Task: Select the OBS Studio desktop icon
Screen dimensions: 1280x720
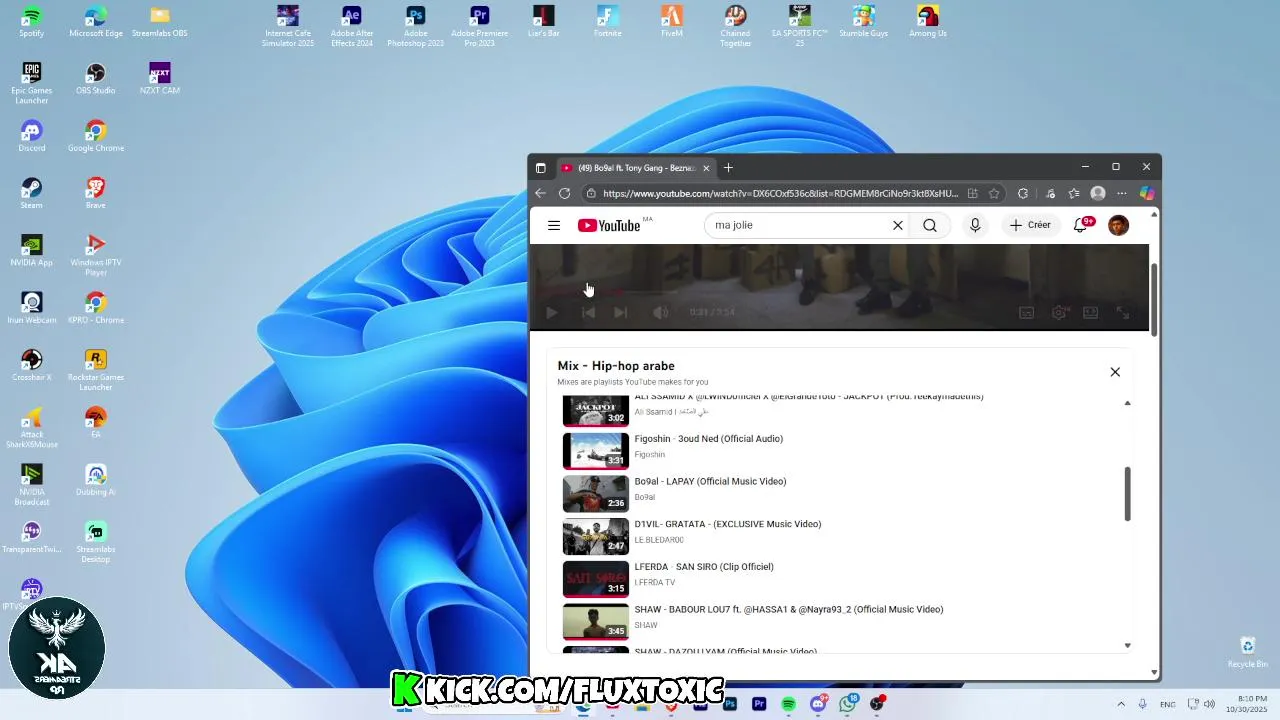Action: tap(96, 79)
